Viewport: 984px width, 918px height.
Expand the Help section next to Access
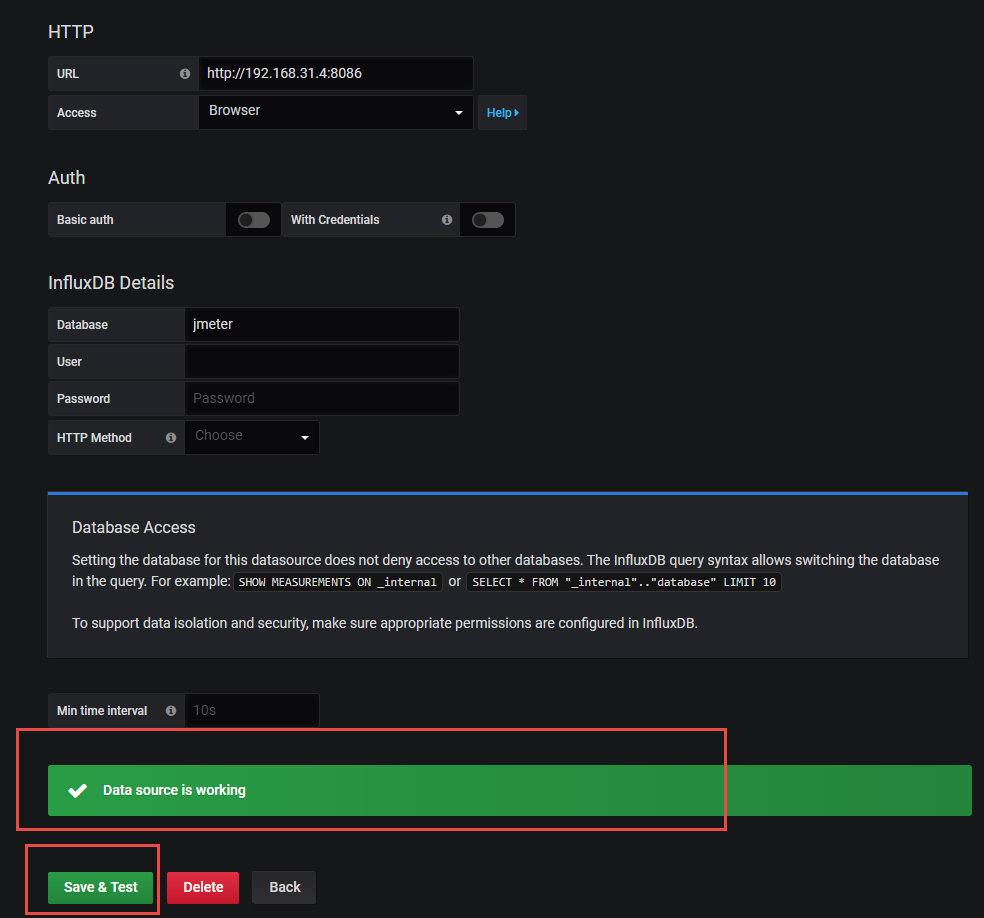502,113
